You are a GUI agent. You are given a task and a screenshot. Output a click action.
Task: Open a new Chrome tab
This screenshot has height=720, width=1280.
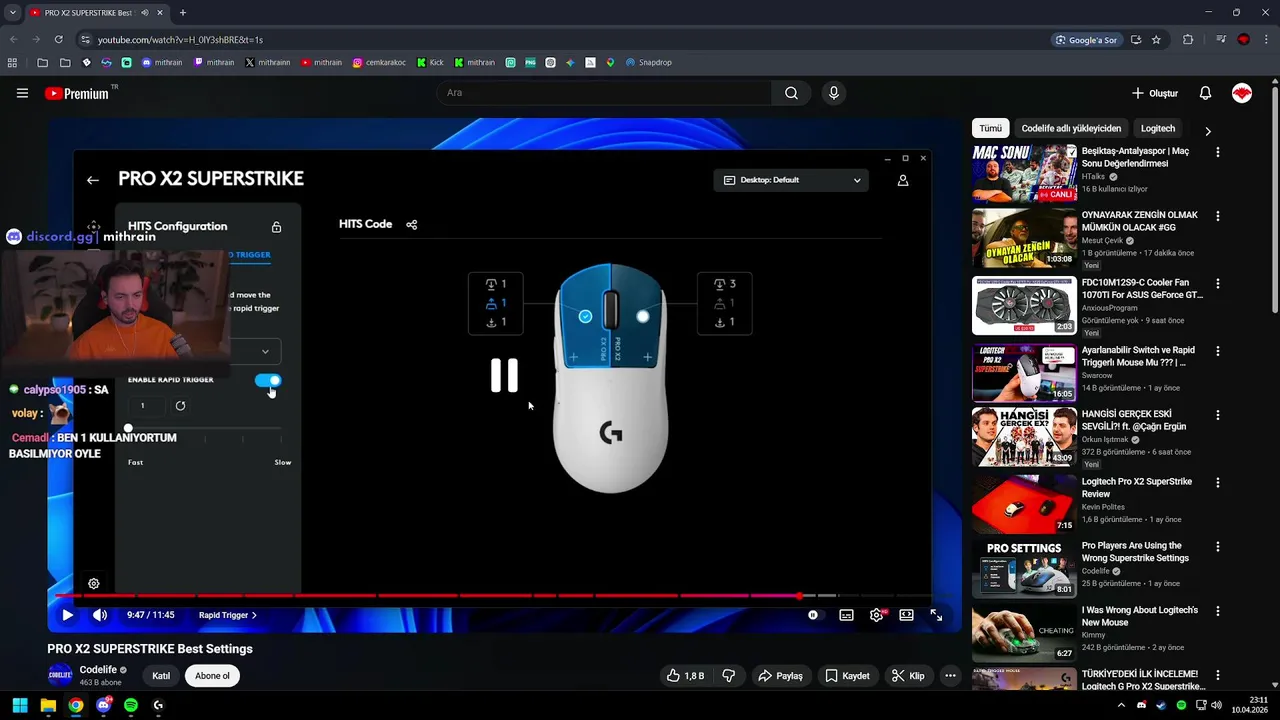coord(182,13)
